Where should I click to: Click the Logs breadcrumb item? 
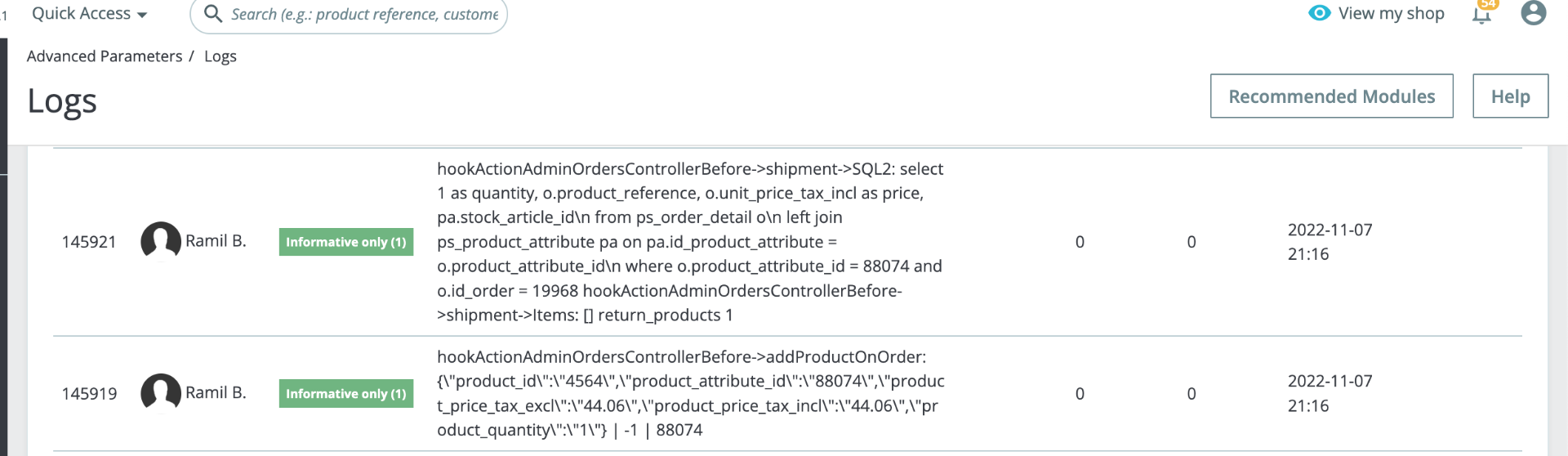coord(220,56)
